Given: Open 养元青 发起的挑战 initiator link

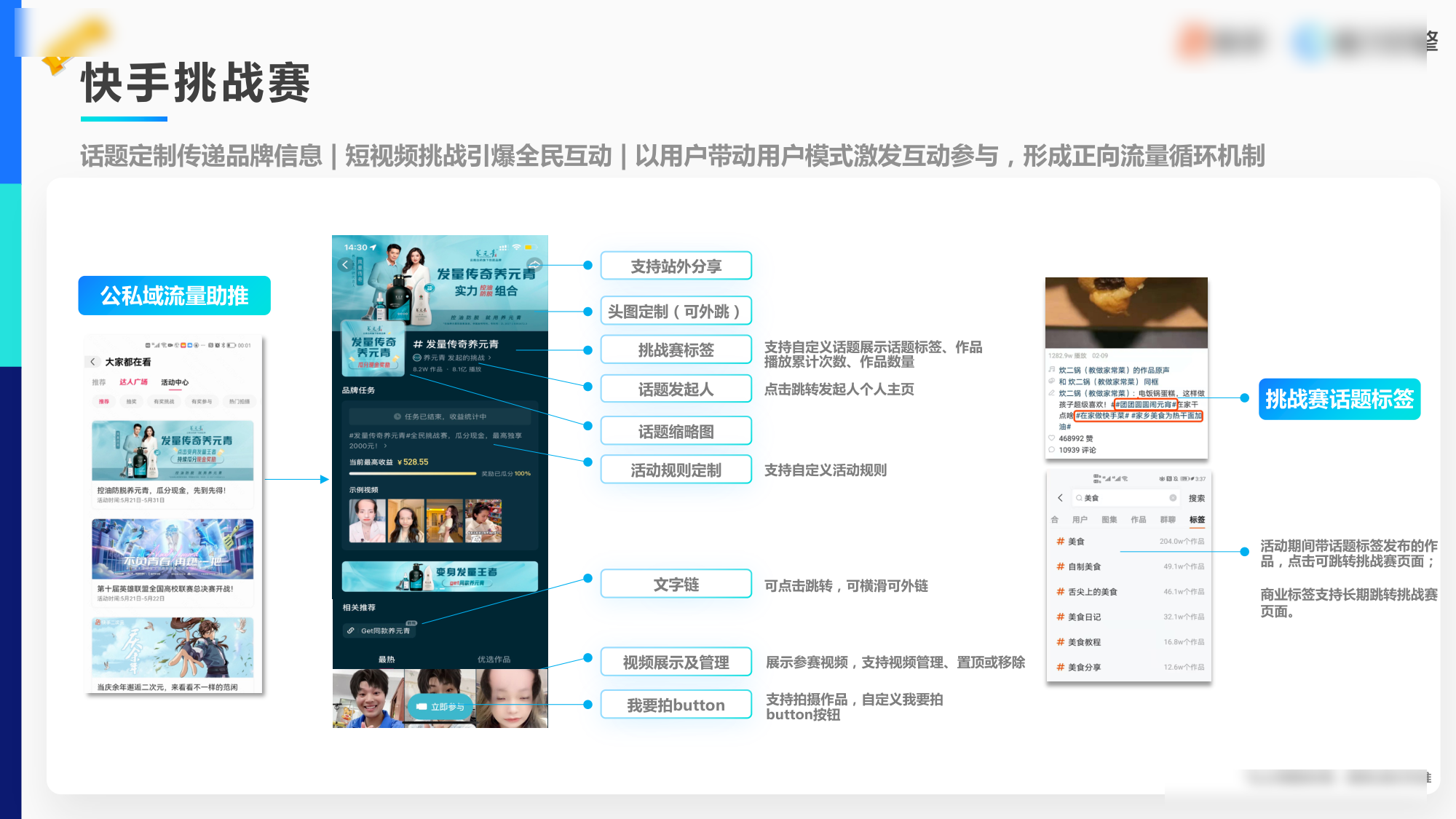Looking at the screenshot, I should click(x=458, y=357).
